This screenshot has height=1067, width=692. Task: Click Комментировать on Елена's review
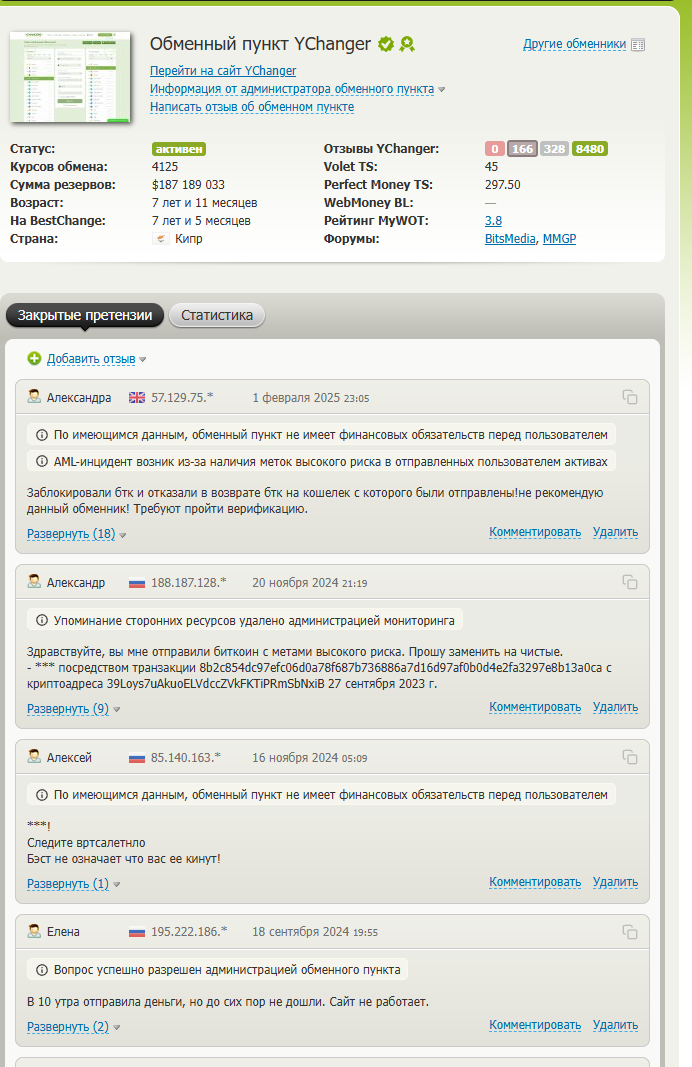(x=535, y=1025)
